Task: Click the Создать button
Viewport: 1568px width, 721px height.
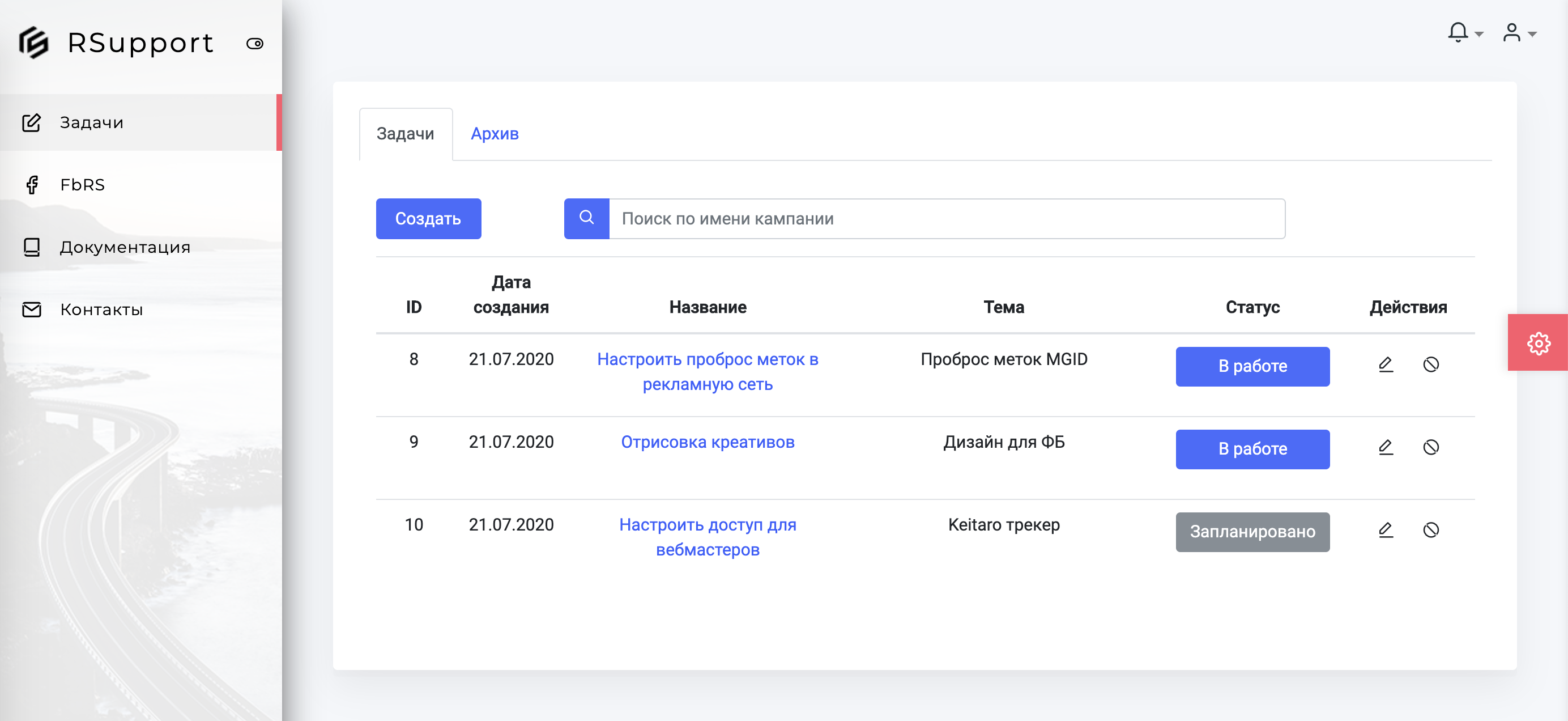Action: pos(428,219)
